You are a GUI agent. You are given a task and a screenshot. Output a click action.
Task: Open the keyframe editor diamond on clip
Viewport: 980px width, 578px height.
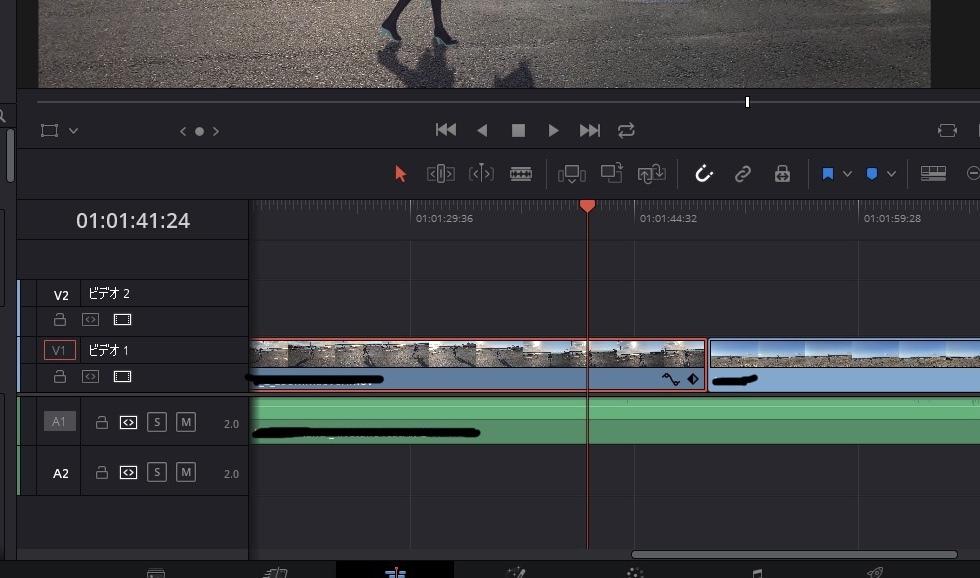693,379
